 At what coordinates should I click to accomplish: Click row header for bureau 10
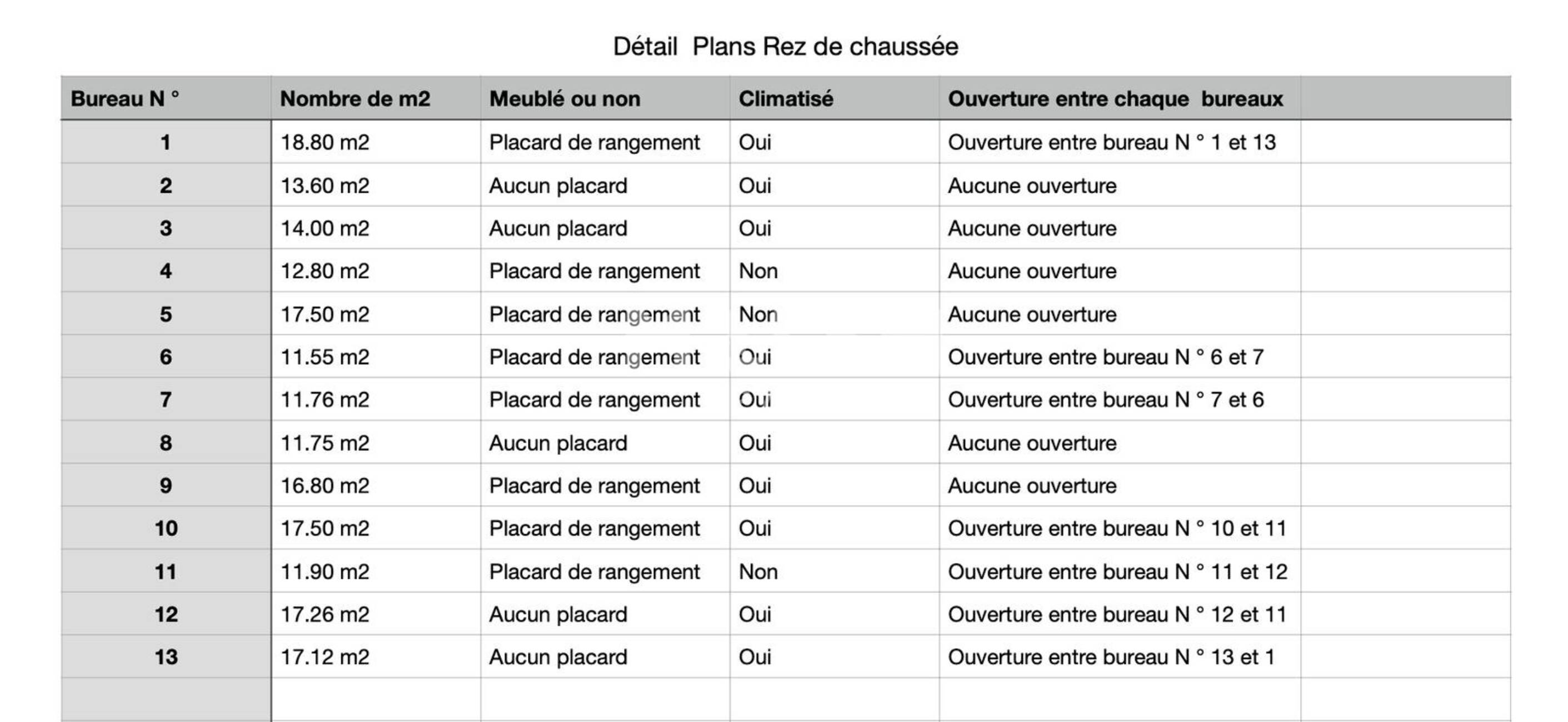tap(166, 529)
